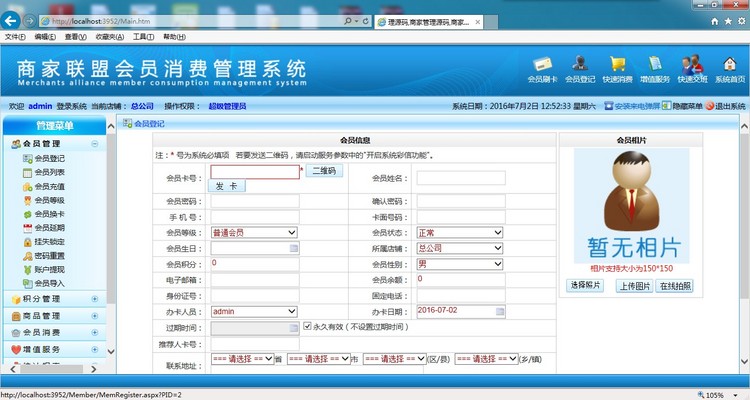Go to 系统首页 home icon
750x400 pixels.
pos(730,69)
